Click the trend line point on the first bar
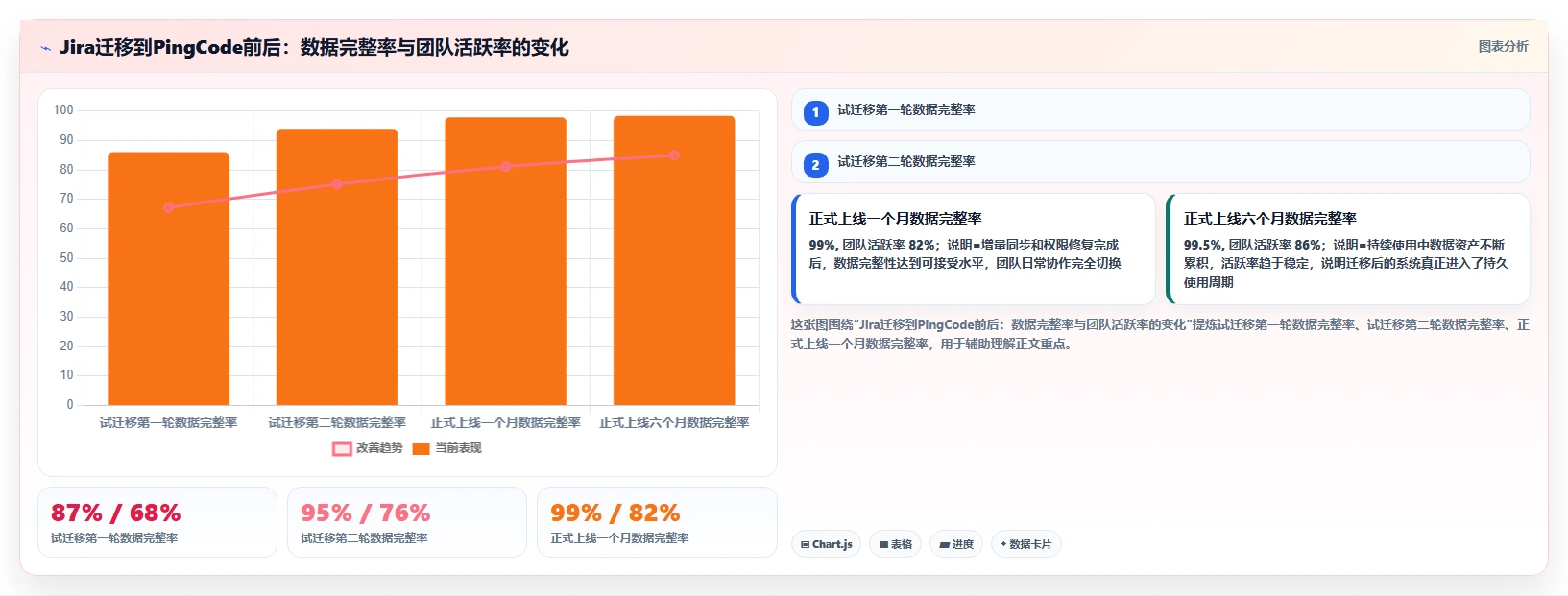Screen dimensions: 1568x596 click(x=168, y=207)
